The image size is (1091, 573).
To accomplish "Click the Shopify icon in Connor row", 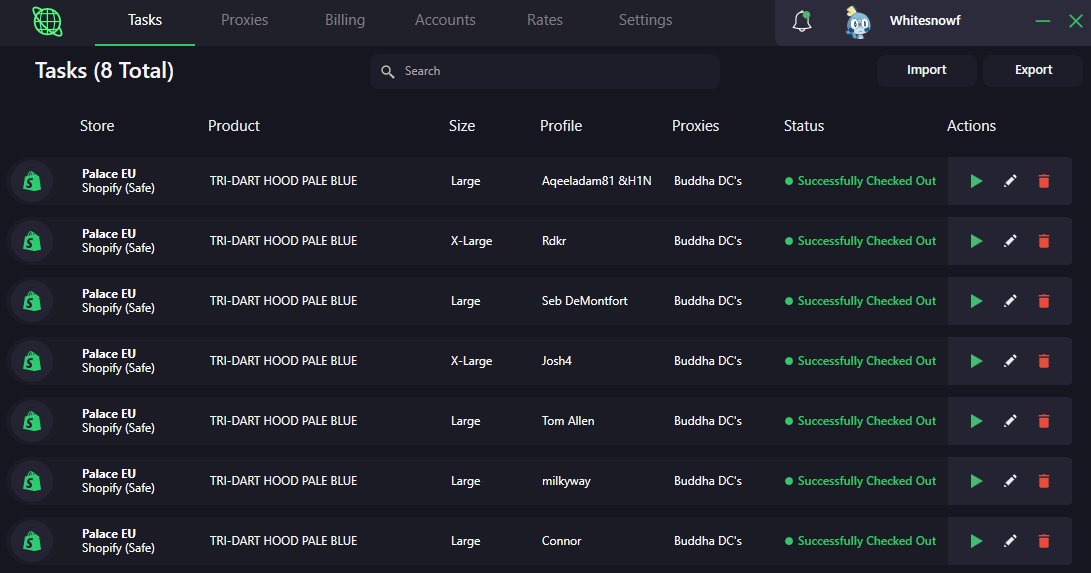I will click(32, 541).
